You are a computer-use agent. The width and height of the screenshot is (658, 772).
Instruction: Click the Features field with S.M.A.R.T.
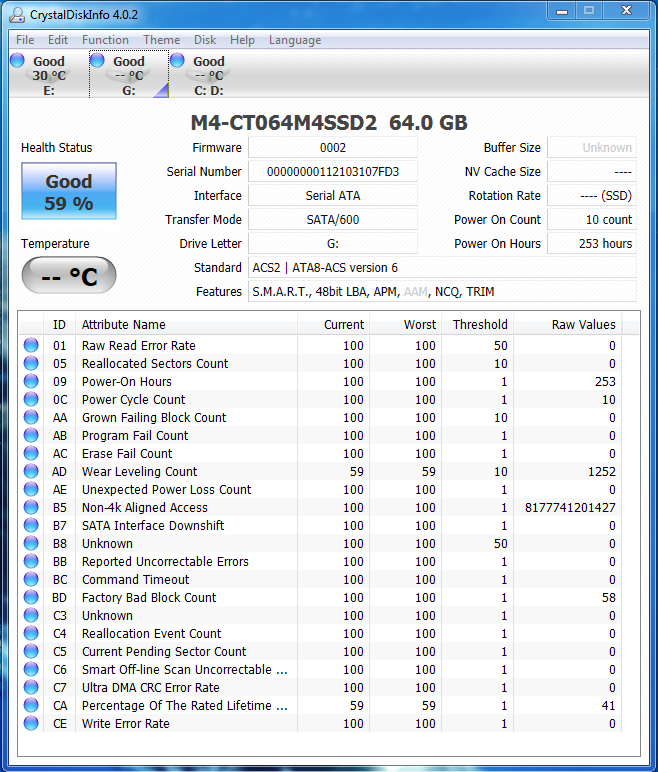[x=442, y=292]
